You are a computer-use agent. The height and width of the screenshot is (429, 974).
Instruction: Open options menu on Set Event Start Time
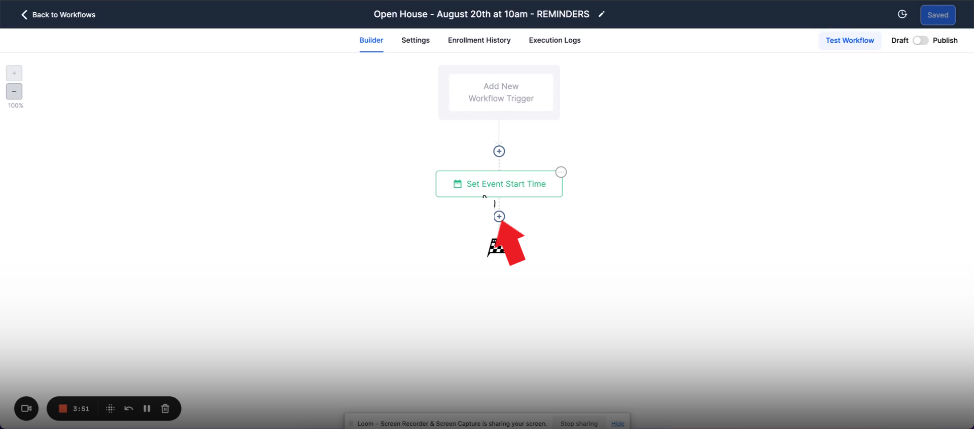(561, 172)
